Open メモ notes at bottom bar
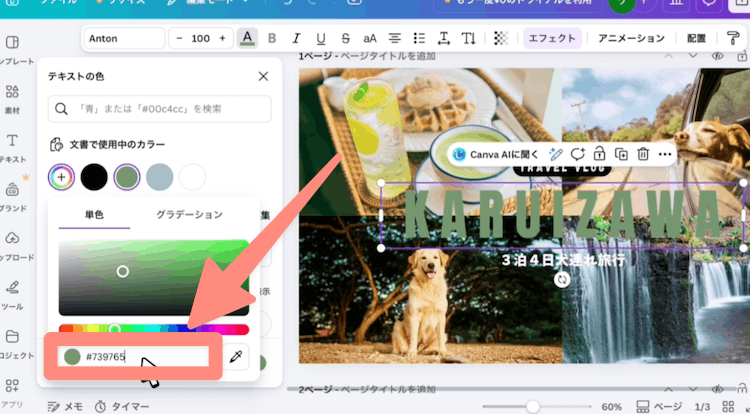750x414 pixels. tap(65, 407)
